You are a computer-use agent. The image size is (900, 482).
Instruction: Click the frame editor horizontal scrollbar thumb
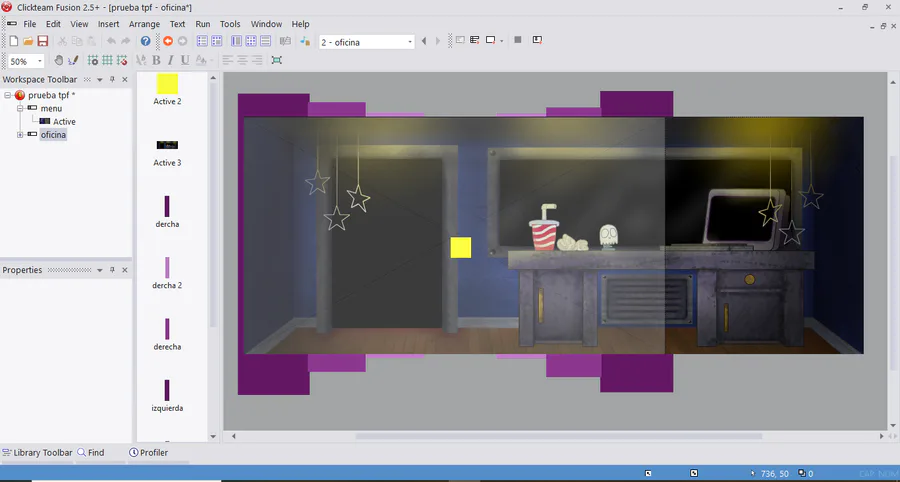click(x=558, y=436)
